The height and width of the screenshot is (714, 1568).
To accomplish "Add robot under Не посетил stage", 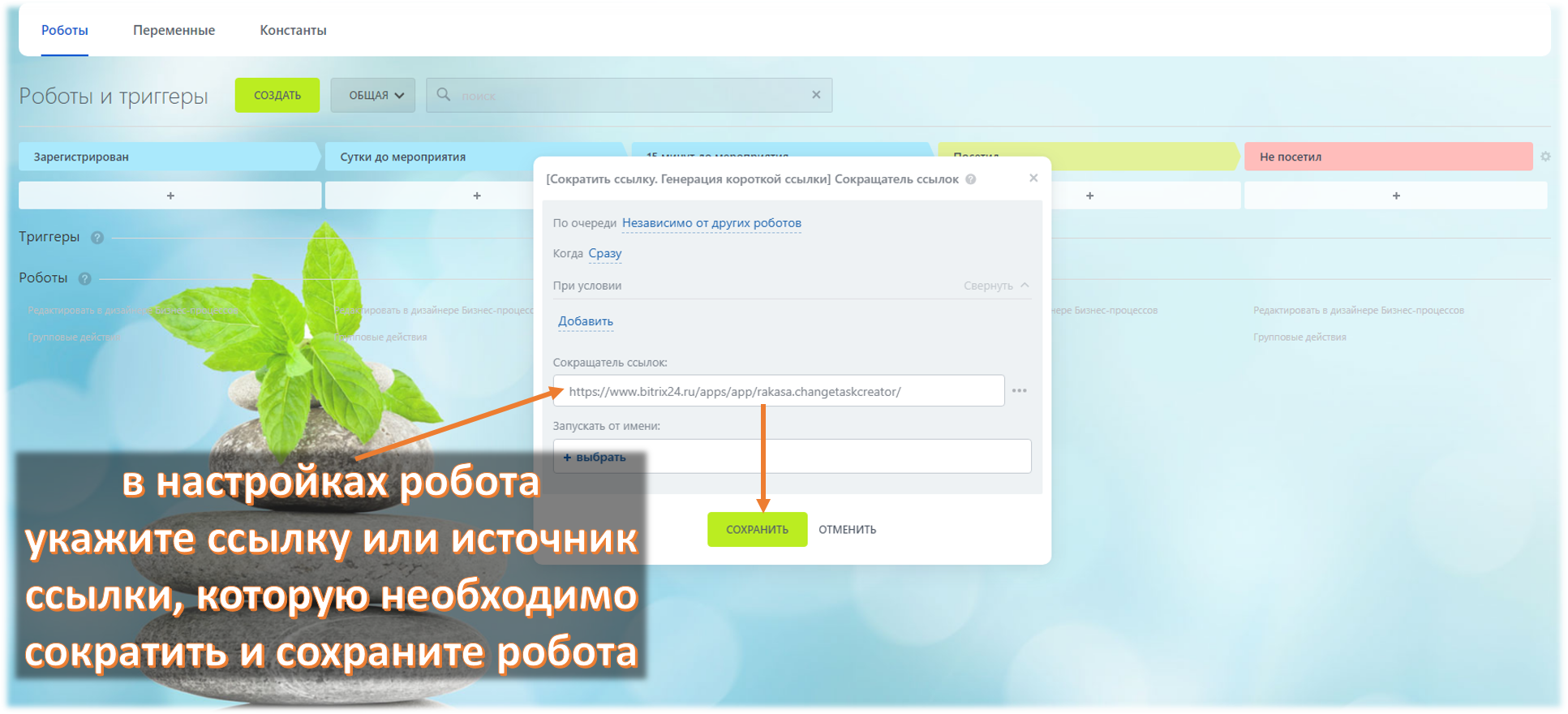I will (1395, 196).
